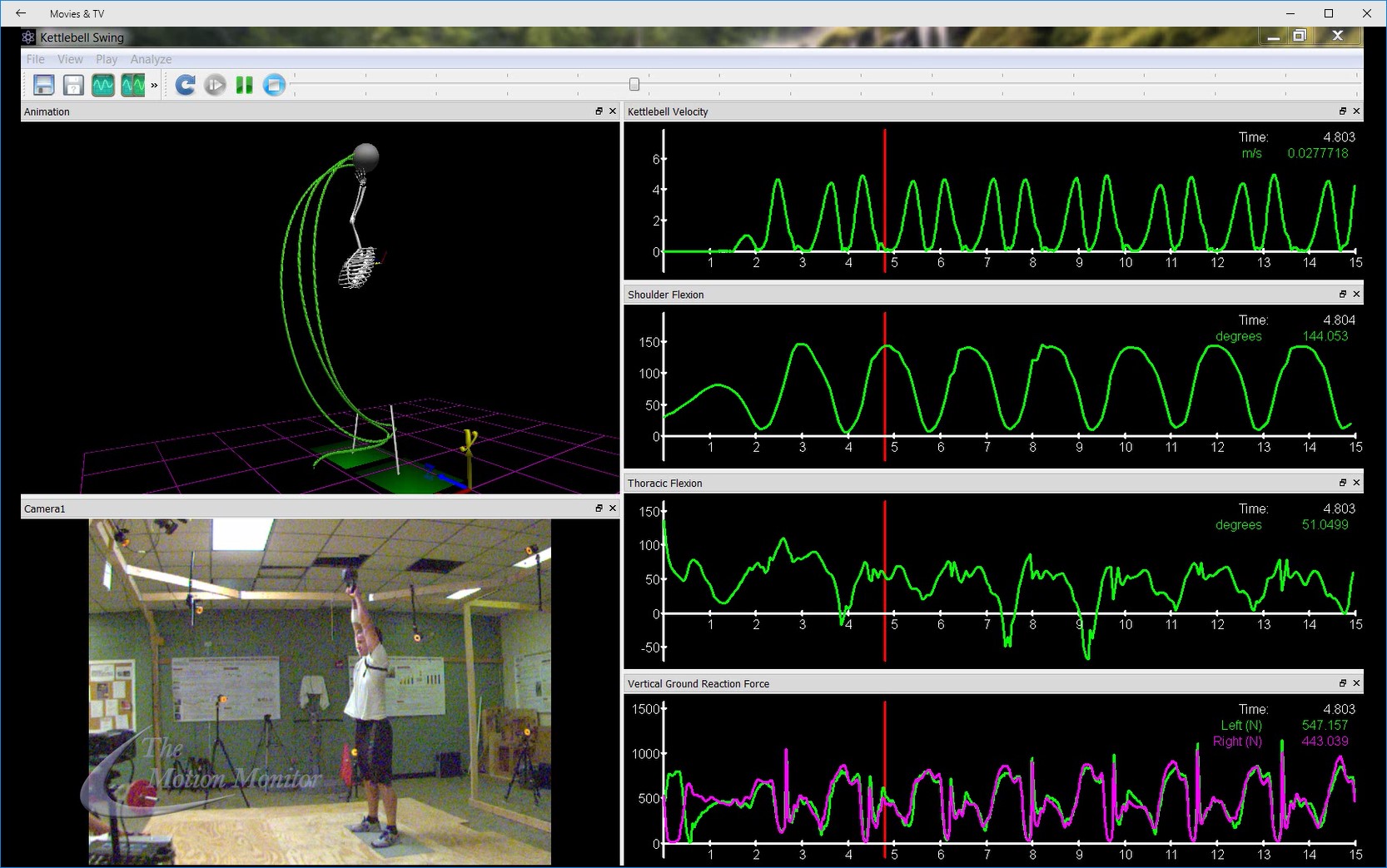This screenshot has height=868, width=1387.
Task: Open the Play menu
Action: coord(107,59)
